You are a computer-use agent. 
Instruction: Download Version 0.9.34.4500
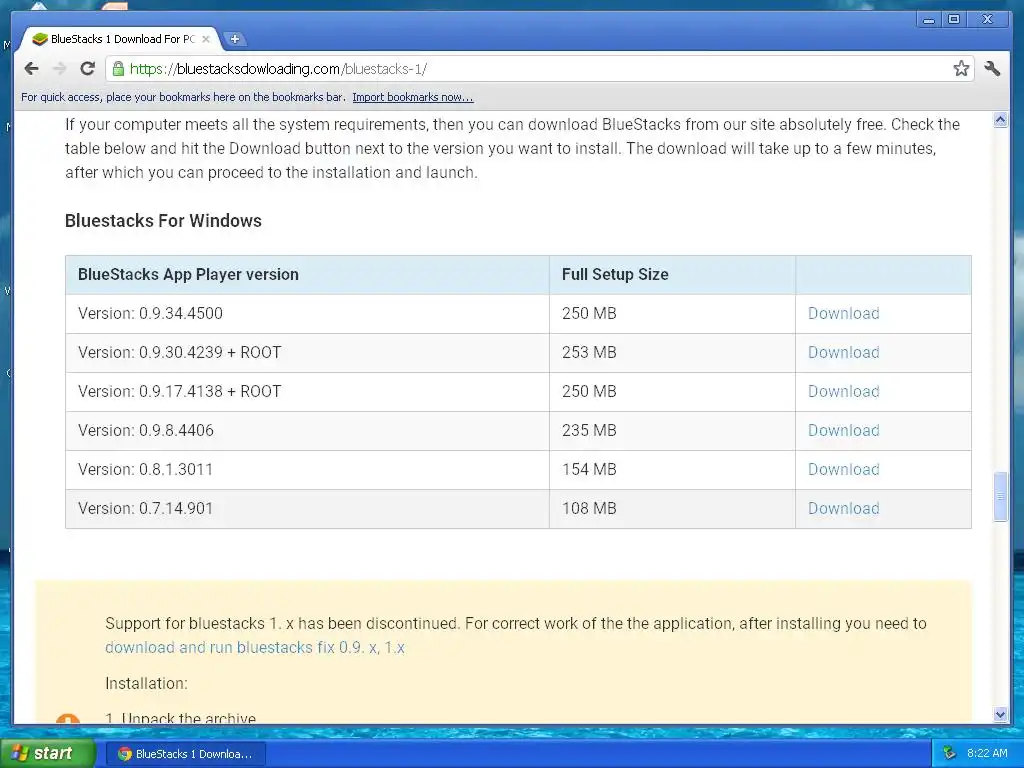click(x=843, y=313)
